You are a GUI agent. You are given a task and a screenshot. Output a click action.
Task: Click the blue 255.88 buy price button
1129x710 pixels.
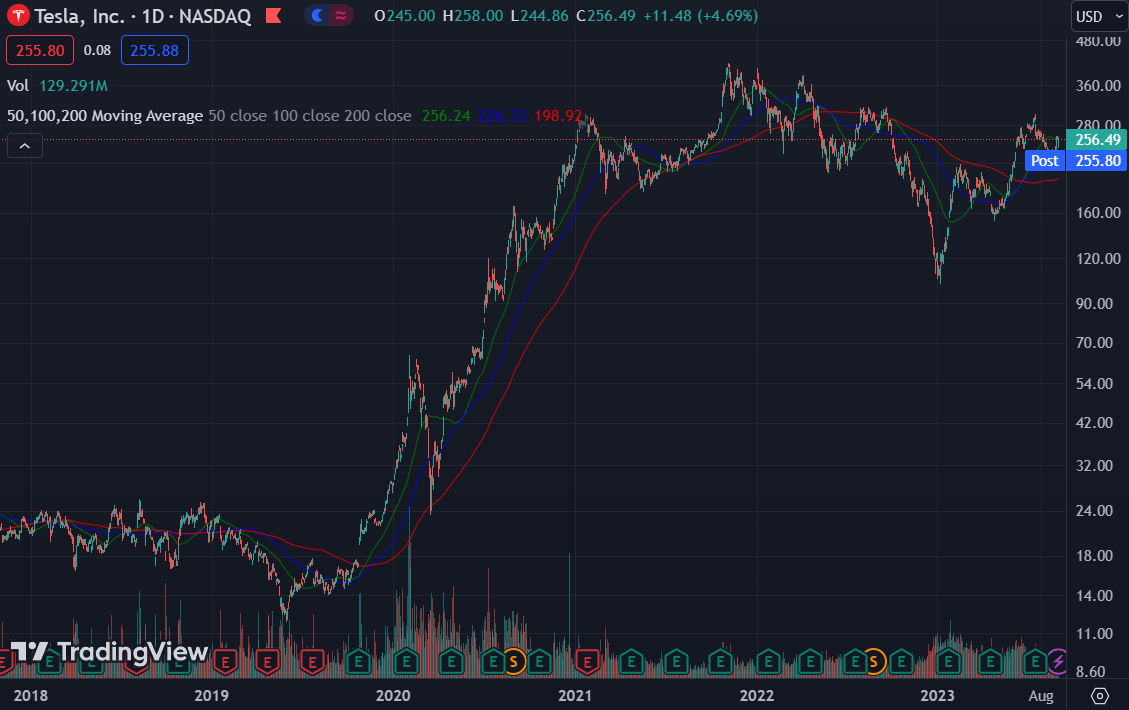point(155,50)
